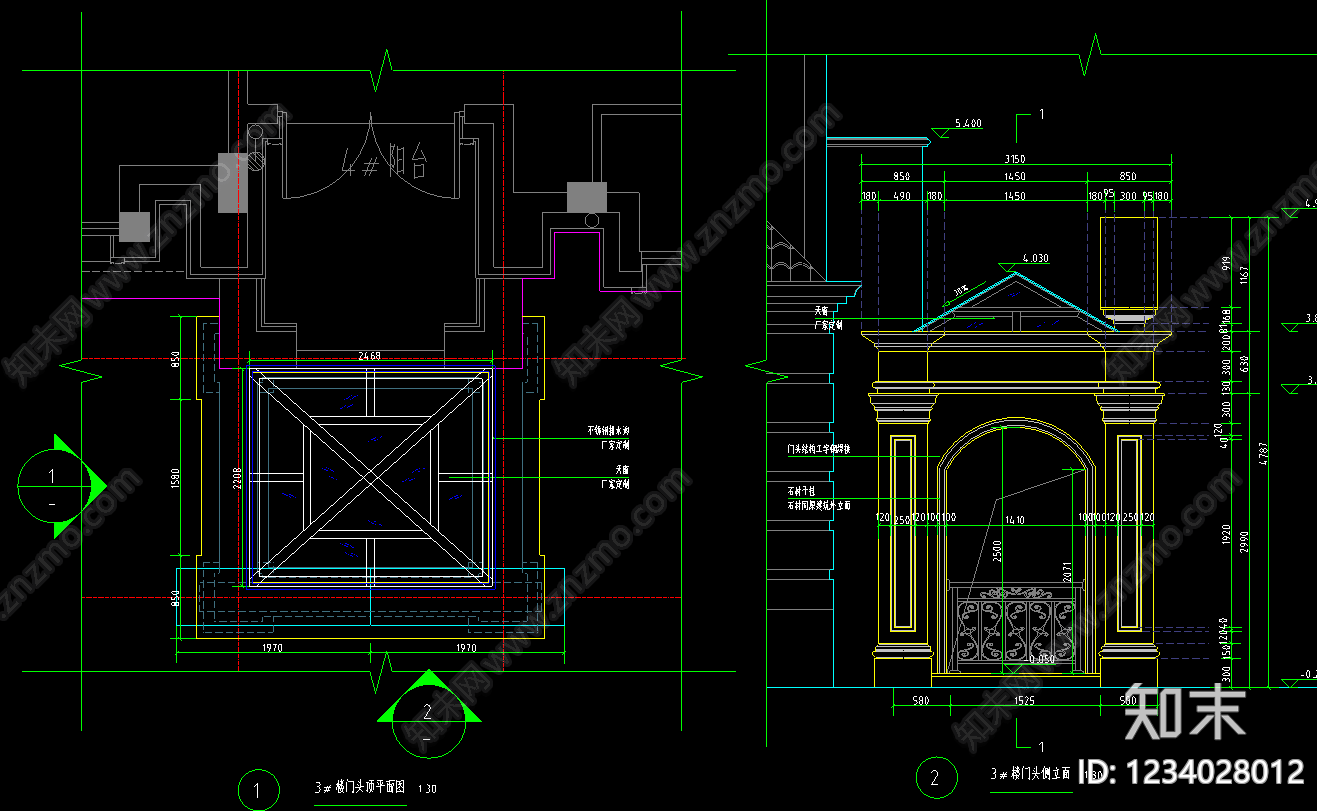Select the 不锈钢排水沟 annotation text

coord(608,431)
